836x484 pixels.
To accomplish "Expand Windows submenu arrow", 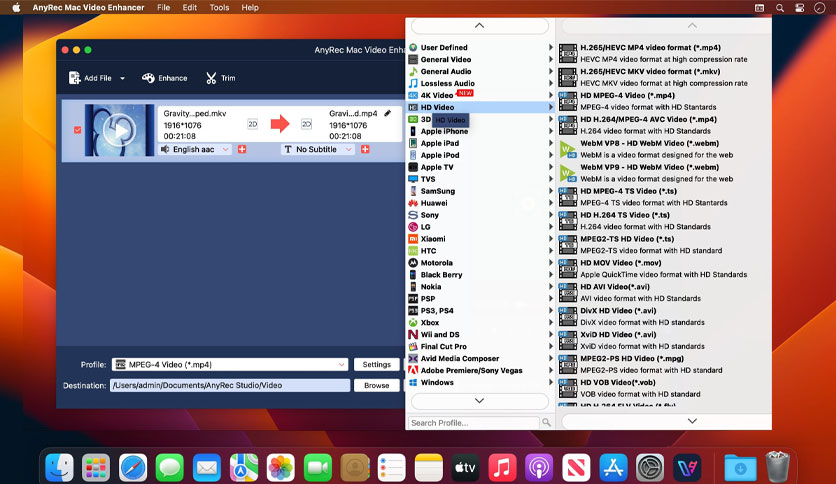I will tap(551, 382).
